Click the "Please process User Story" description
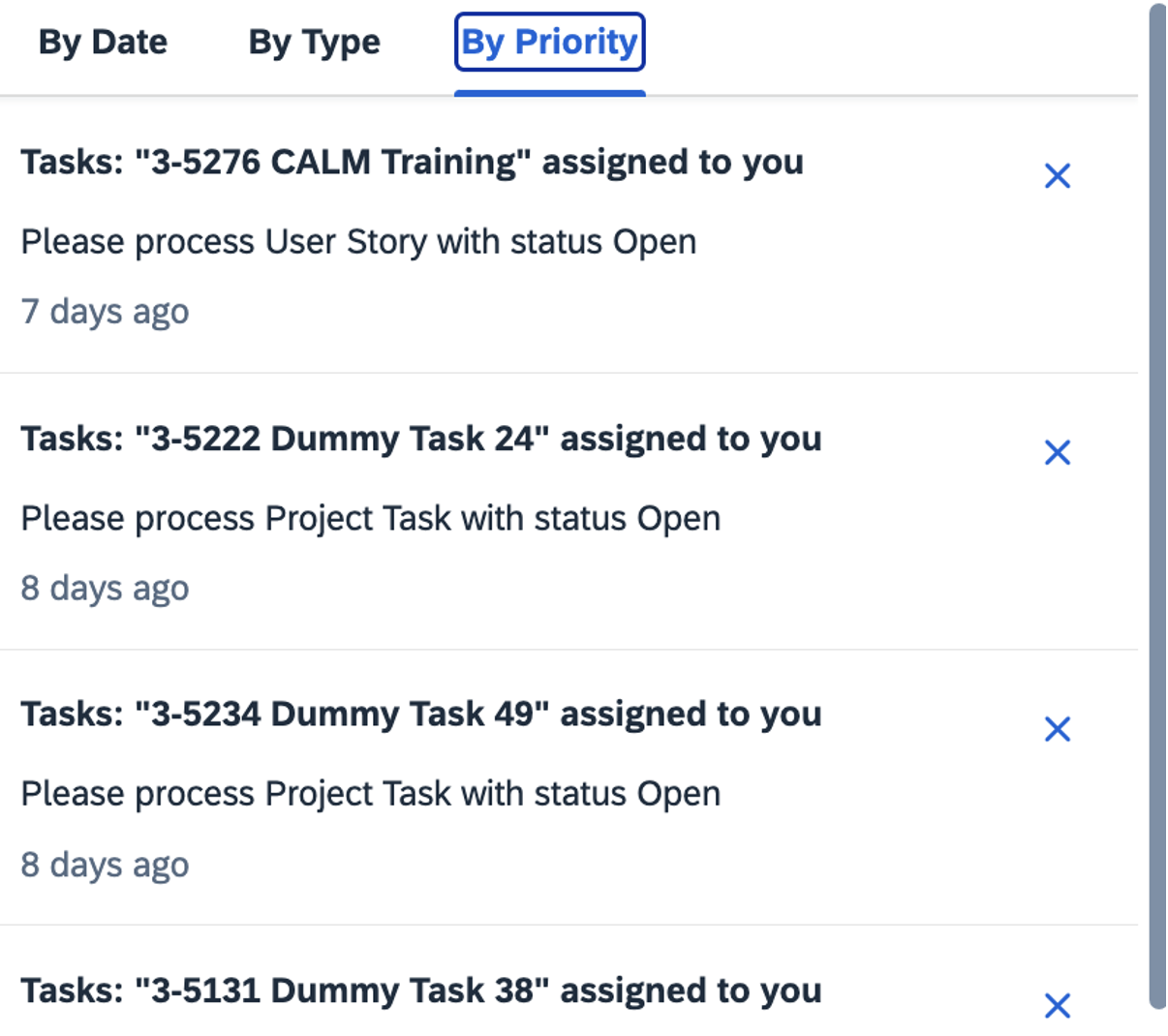Image resolution: width=1168 pixels, height=1036 pixels. click(x=358, y=242)
